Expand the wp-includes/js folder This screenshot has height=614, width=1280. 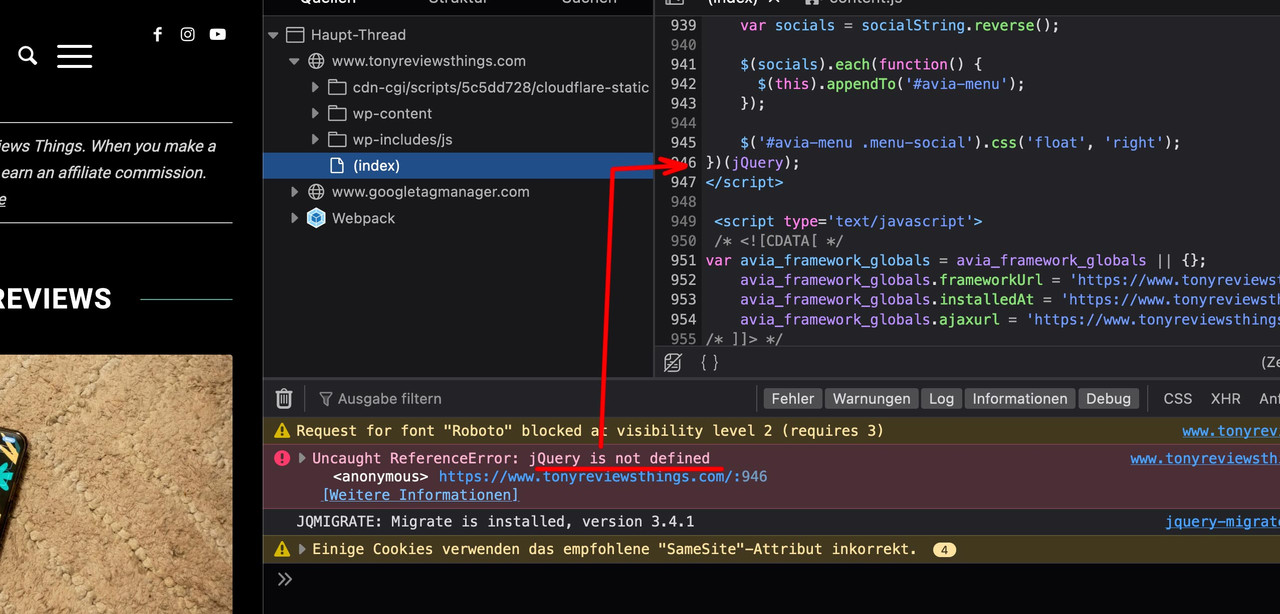pos(315,140)
